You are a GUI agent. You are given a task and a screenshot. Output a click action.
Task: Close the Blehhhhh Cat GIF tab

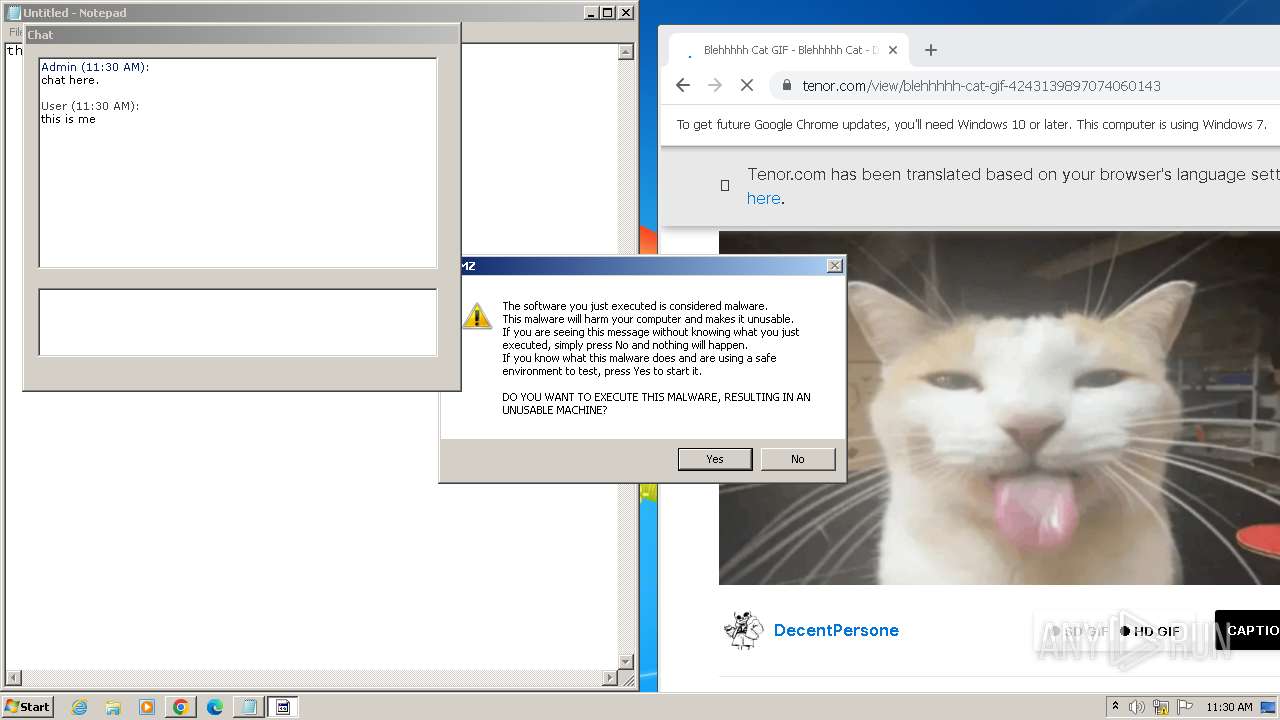pyautogui.click(x=893, y=50)
